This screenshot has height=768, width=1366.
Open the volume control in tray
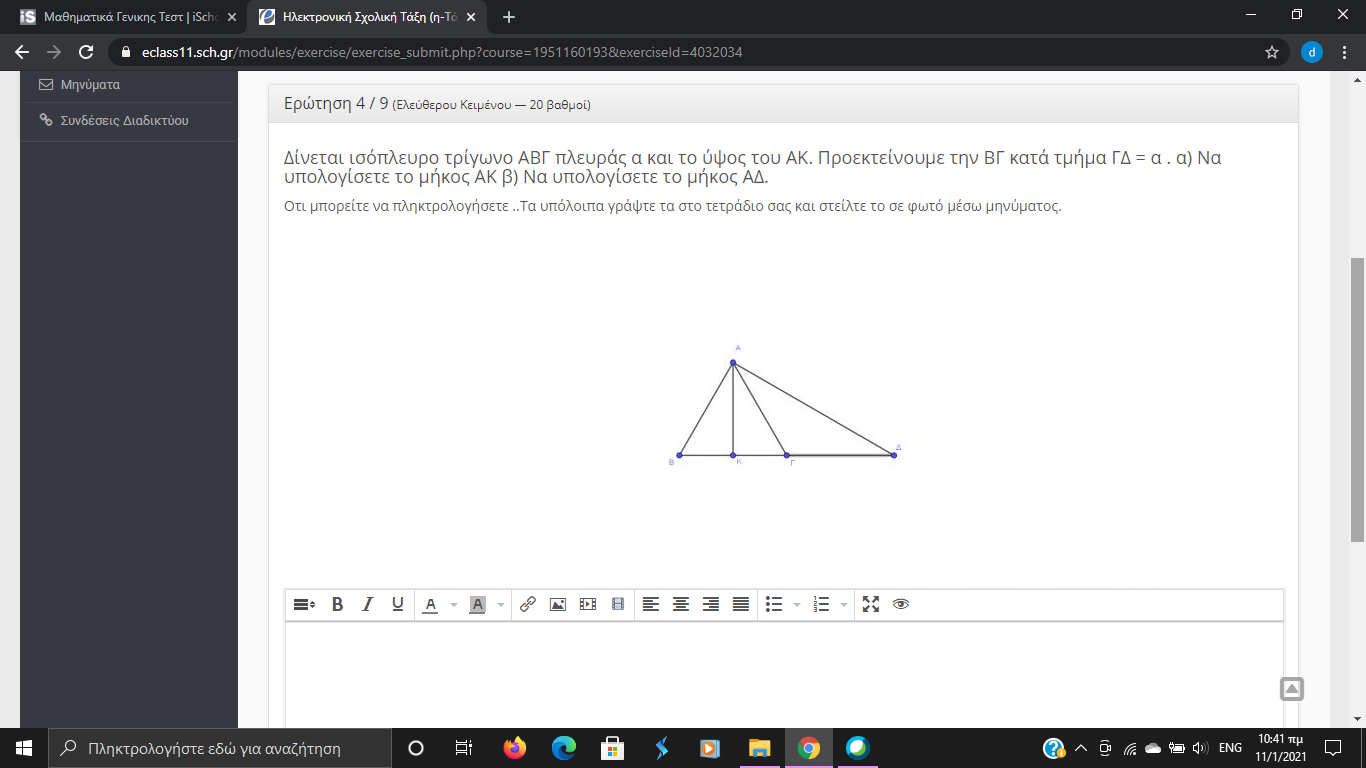pos(1200,748)
